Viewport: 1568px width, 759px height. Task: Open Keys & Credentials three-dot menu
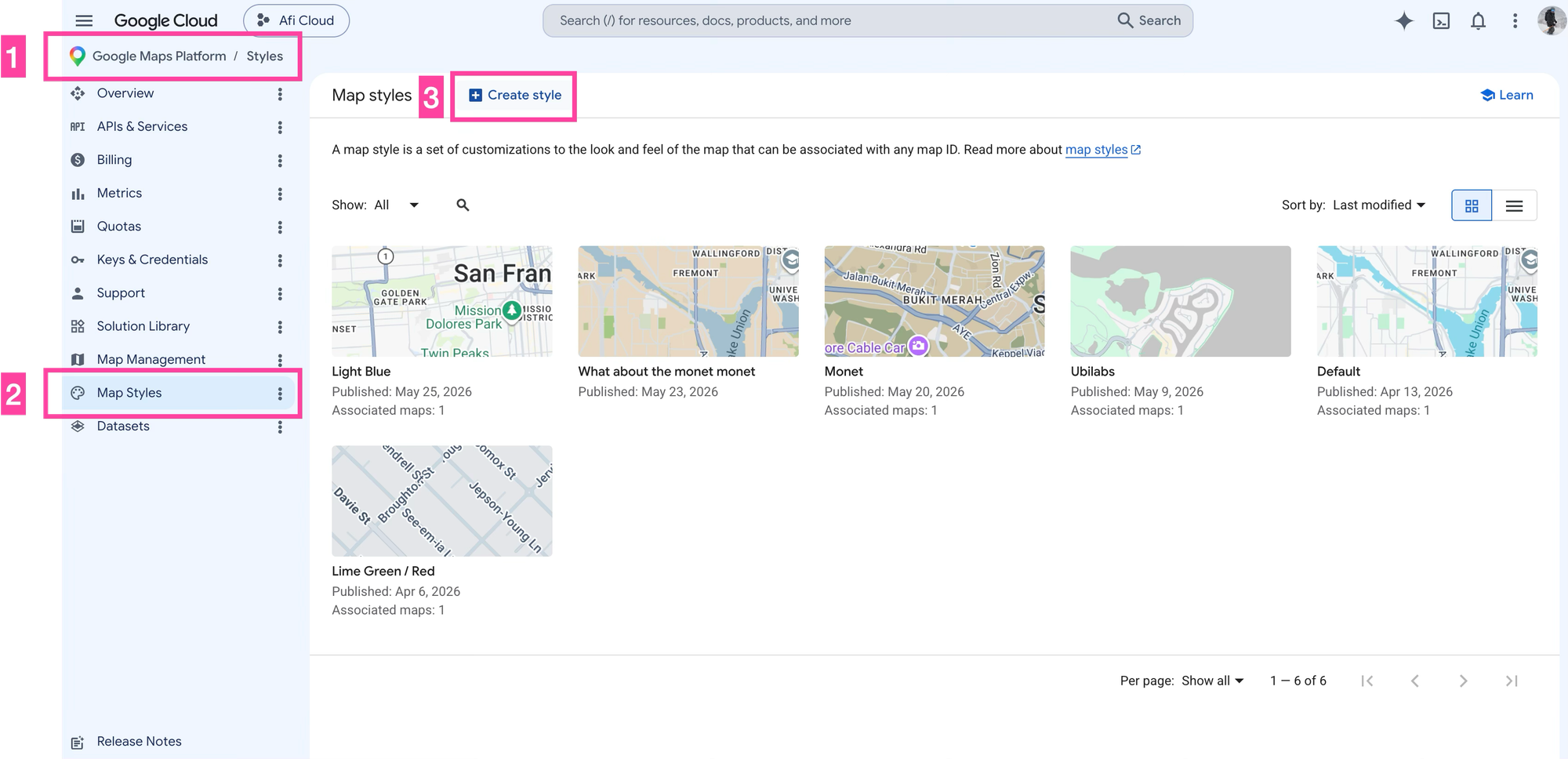280,260
